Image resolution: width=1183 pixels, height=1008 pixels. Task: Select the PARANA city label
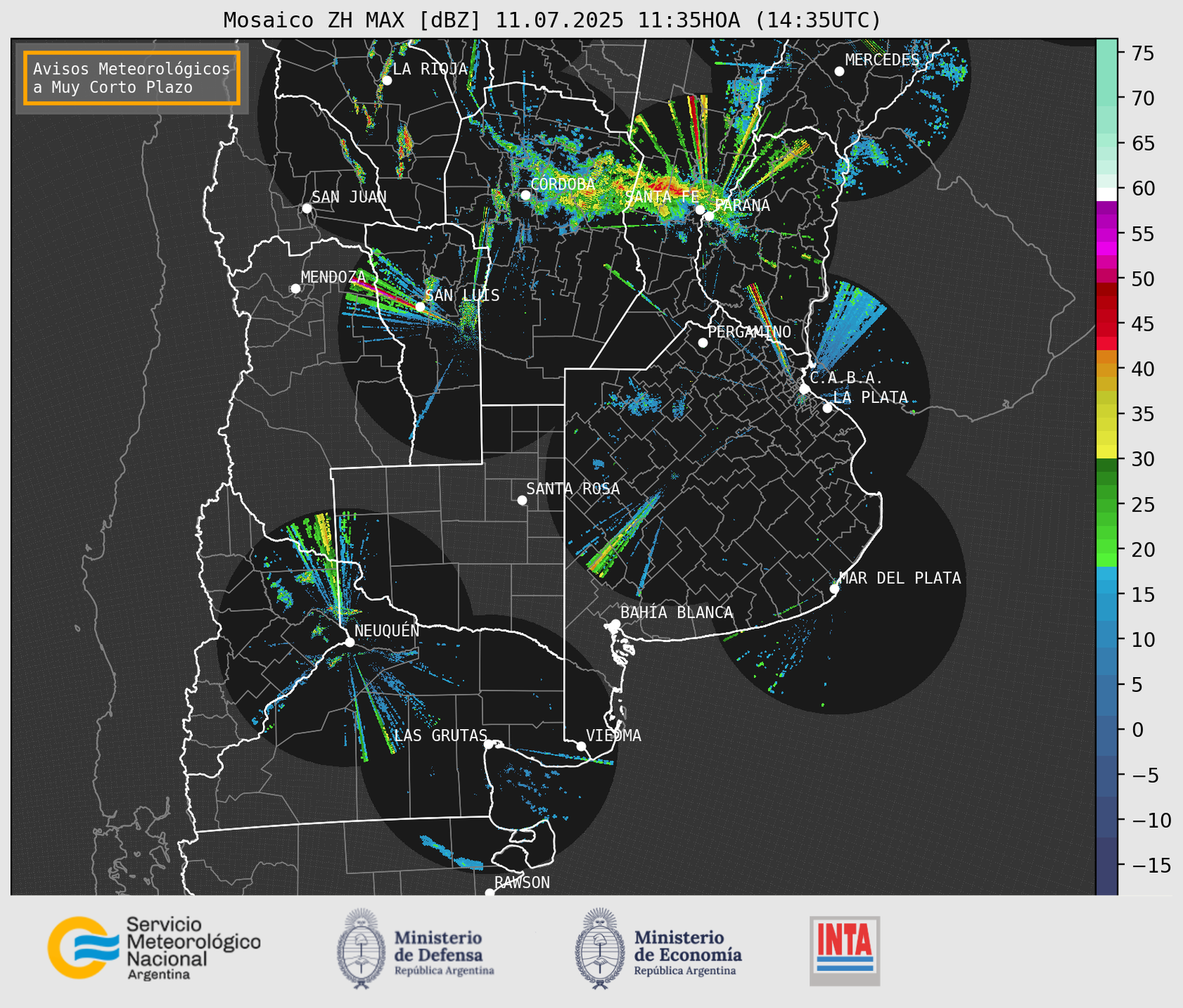click(742, 205)
